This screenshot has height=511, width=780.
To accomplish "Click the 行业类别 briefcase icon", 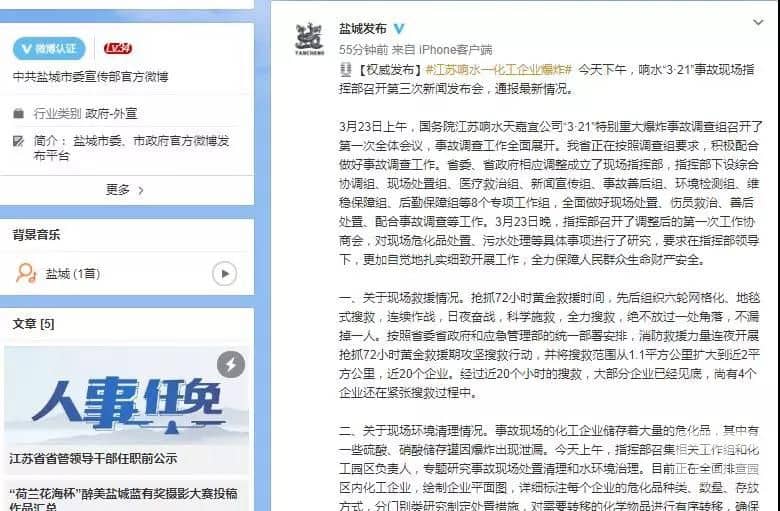I will (x=18, y=113).
